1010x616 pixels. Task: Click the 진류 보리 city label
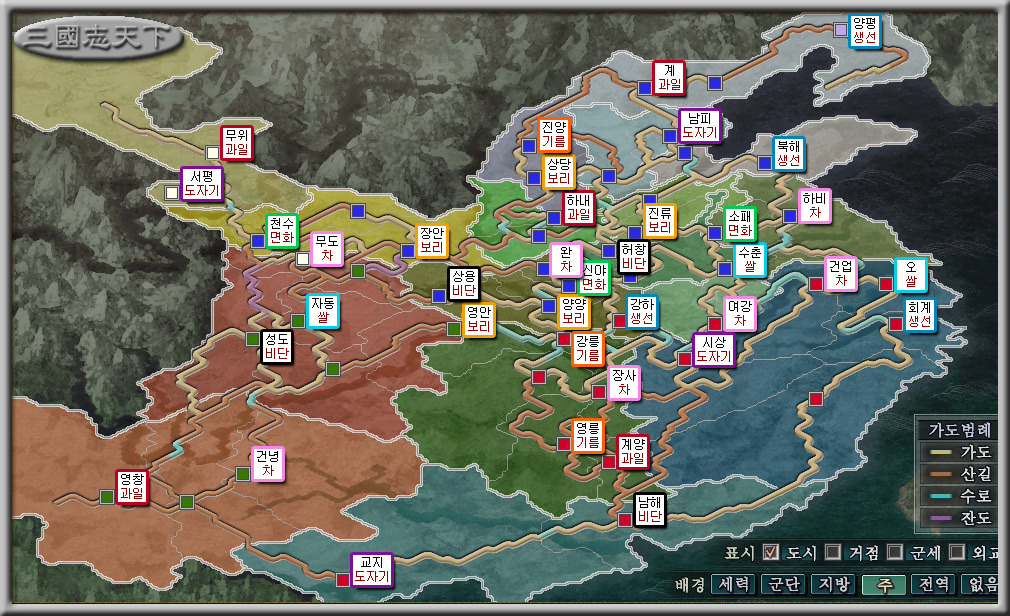pos(660,220)
